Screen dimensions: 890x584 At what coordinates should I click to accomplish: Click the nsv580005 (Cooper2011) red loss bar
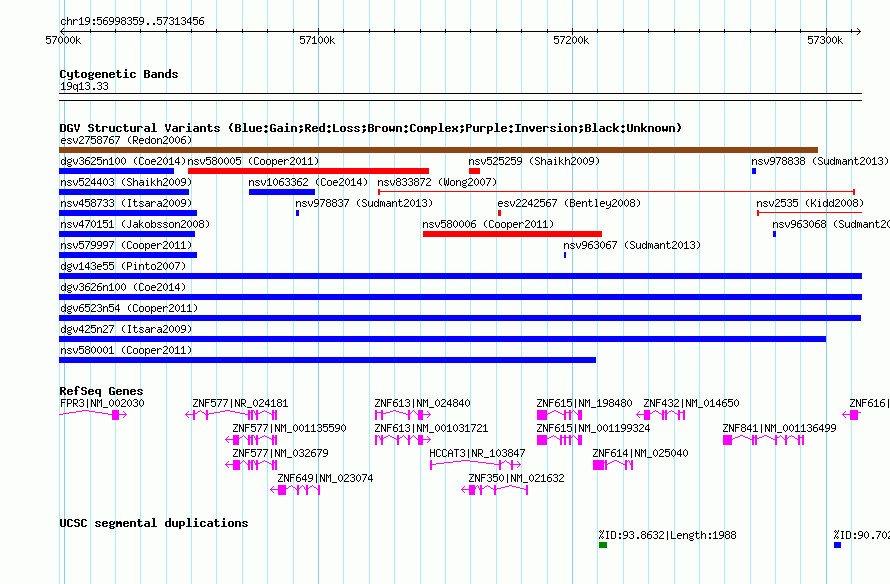click(x=308, y=171)
